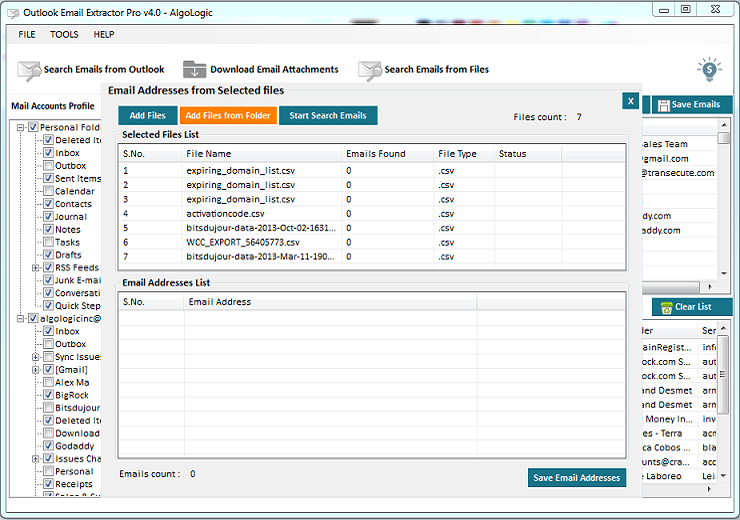
Task: Expand the RSS Feeds tree node
Action: tap(36, 267)
